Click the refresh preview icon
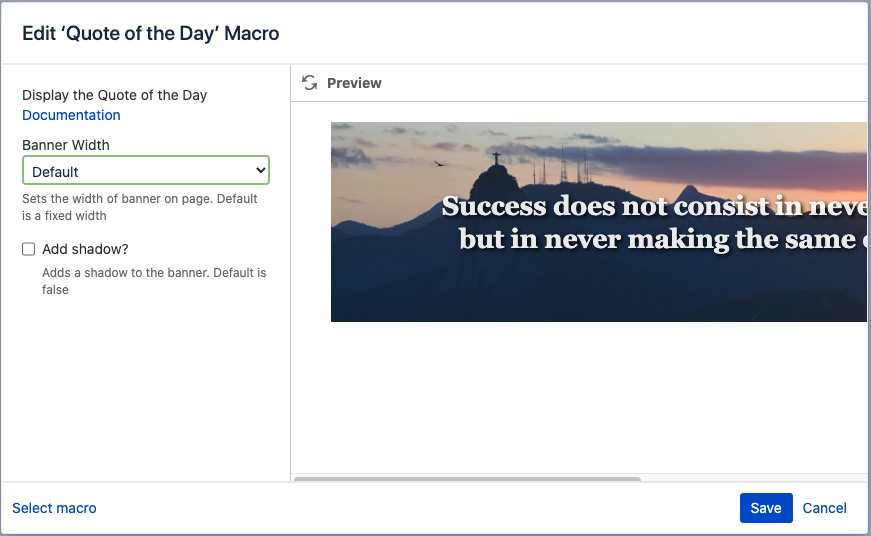871x536 pixels. tap(310, 83)
